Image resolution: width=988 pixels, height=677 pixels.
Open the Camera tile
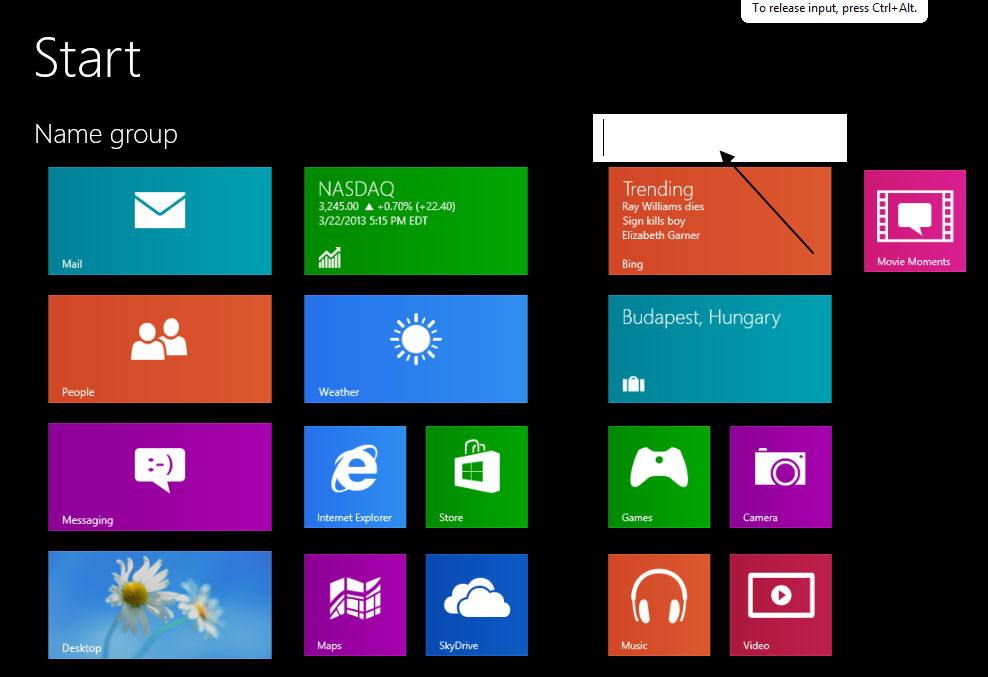coord(781,477)
